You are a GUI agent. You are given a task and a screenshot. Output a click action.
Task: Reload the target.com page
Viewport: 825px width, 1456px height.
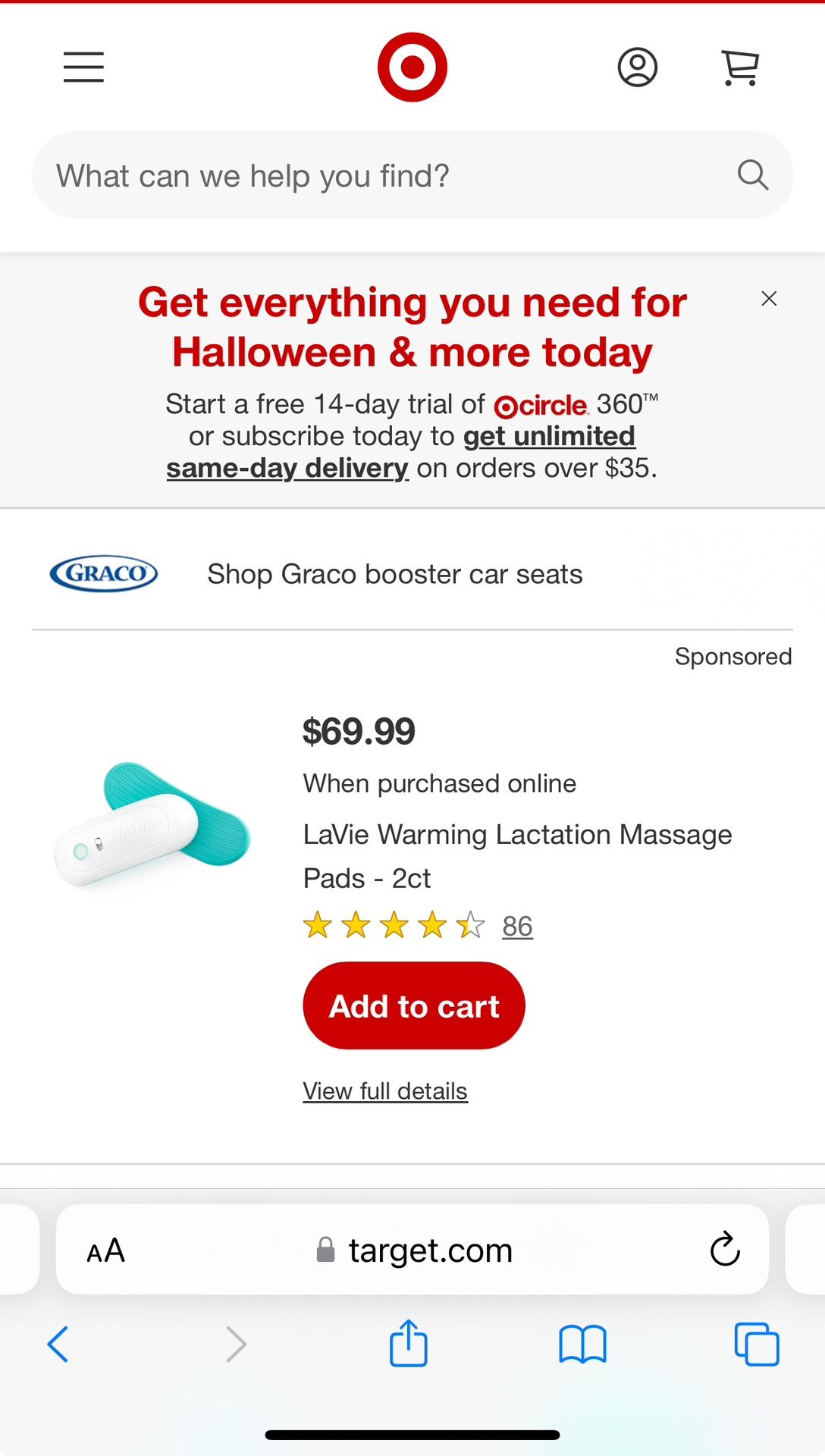pyautogui.click(x=724, y=1249)
